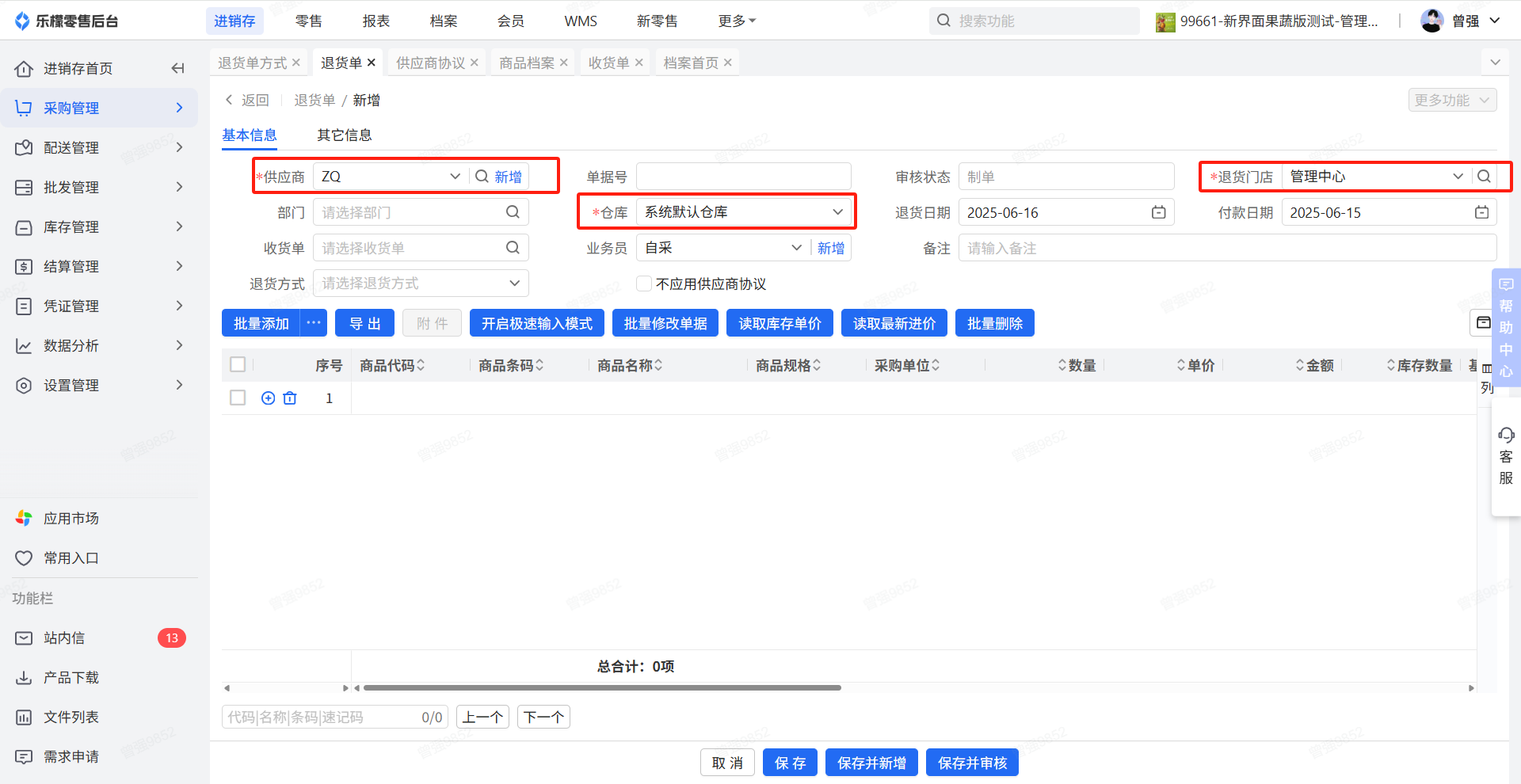
Task: Click search icon in 部门 field
Action: 513,212
